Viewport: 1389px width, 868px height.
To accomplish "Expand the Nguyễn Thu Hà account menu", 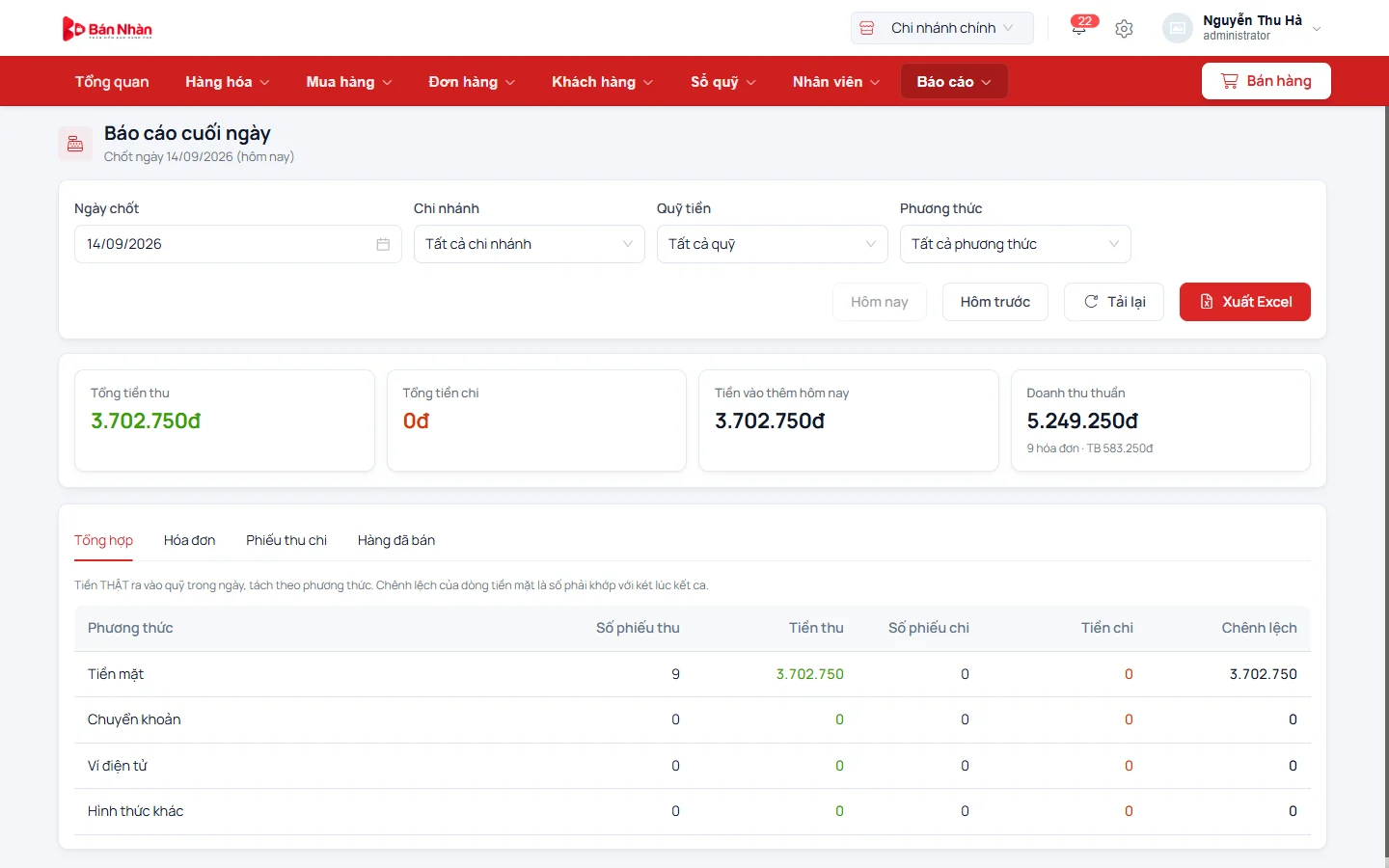I will (1242, 28).
